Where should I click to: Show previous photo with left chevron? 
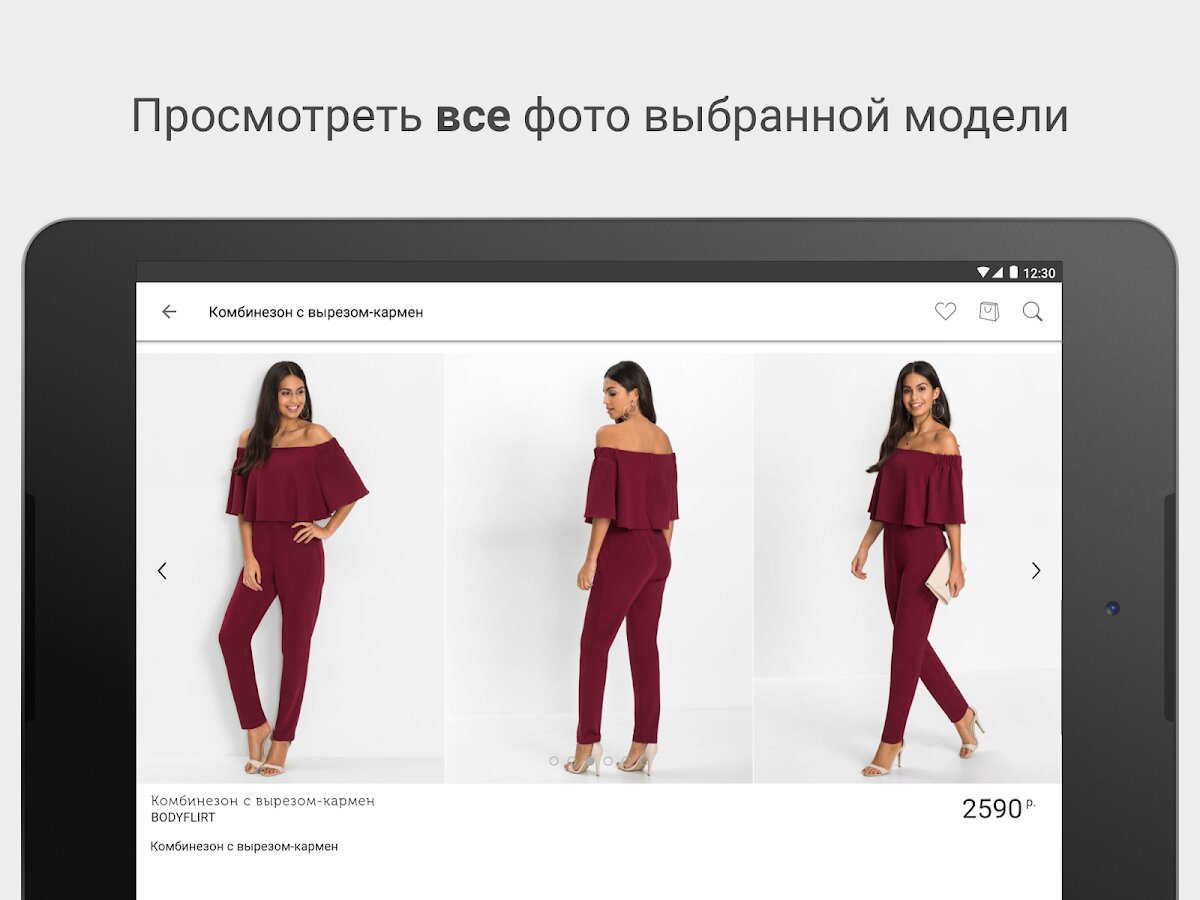pyautogui.click(x=162, y=571)
